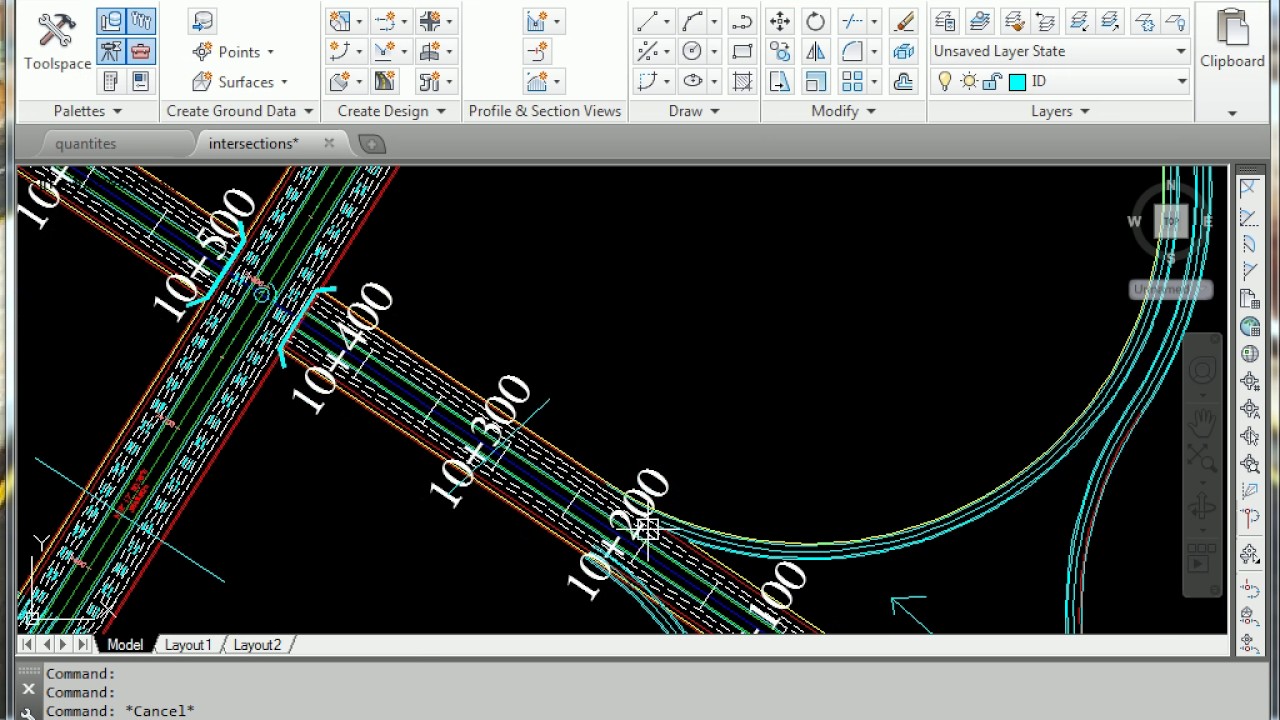This screenshot has height=720, width=1280.
Task: Click the Rectangle draw tool
Action: click(742, 51)
